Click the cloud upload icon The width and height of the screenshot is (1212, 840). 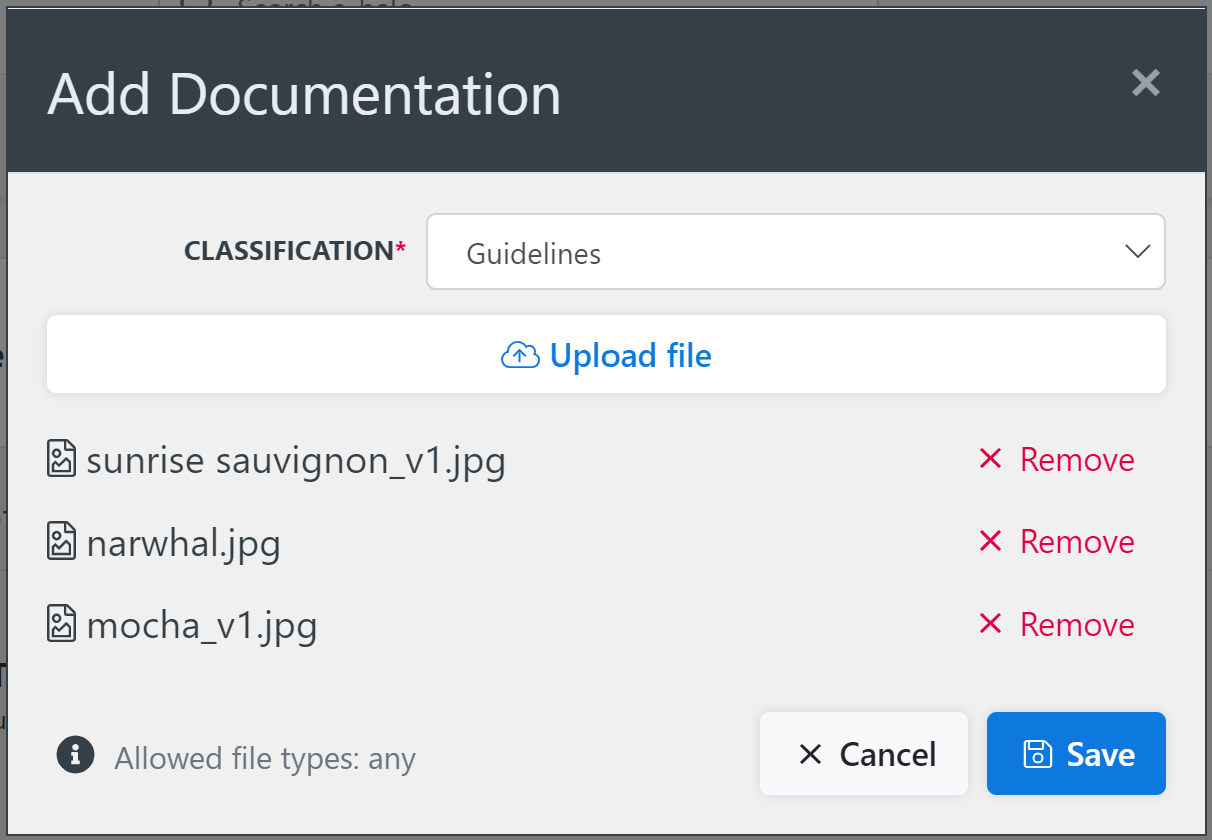(x=520, y=355)
